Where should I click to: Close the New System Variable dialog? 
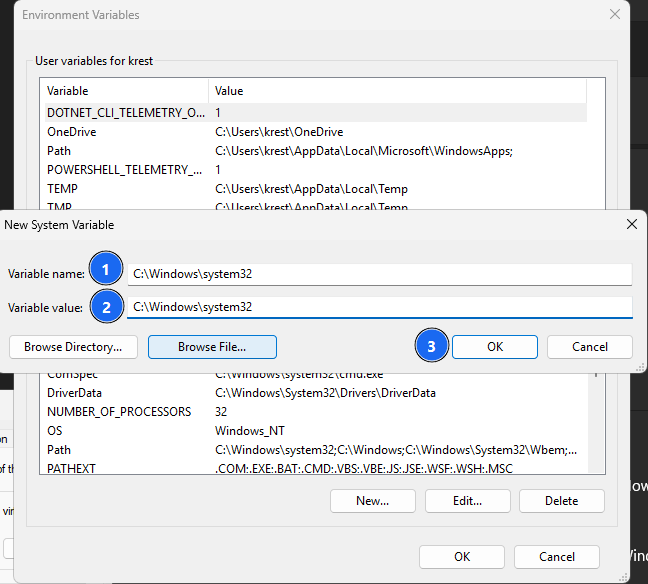pyautogui.click(x=631, y=225)
